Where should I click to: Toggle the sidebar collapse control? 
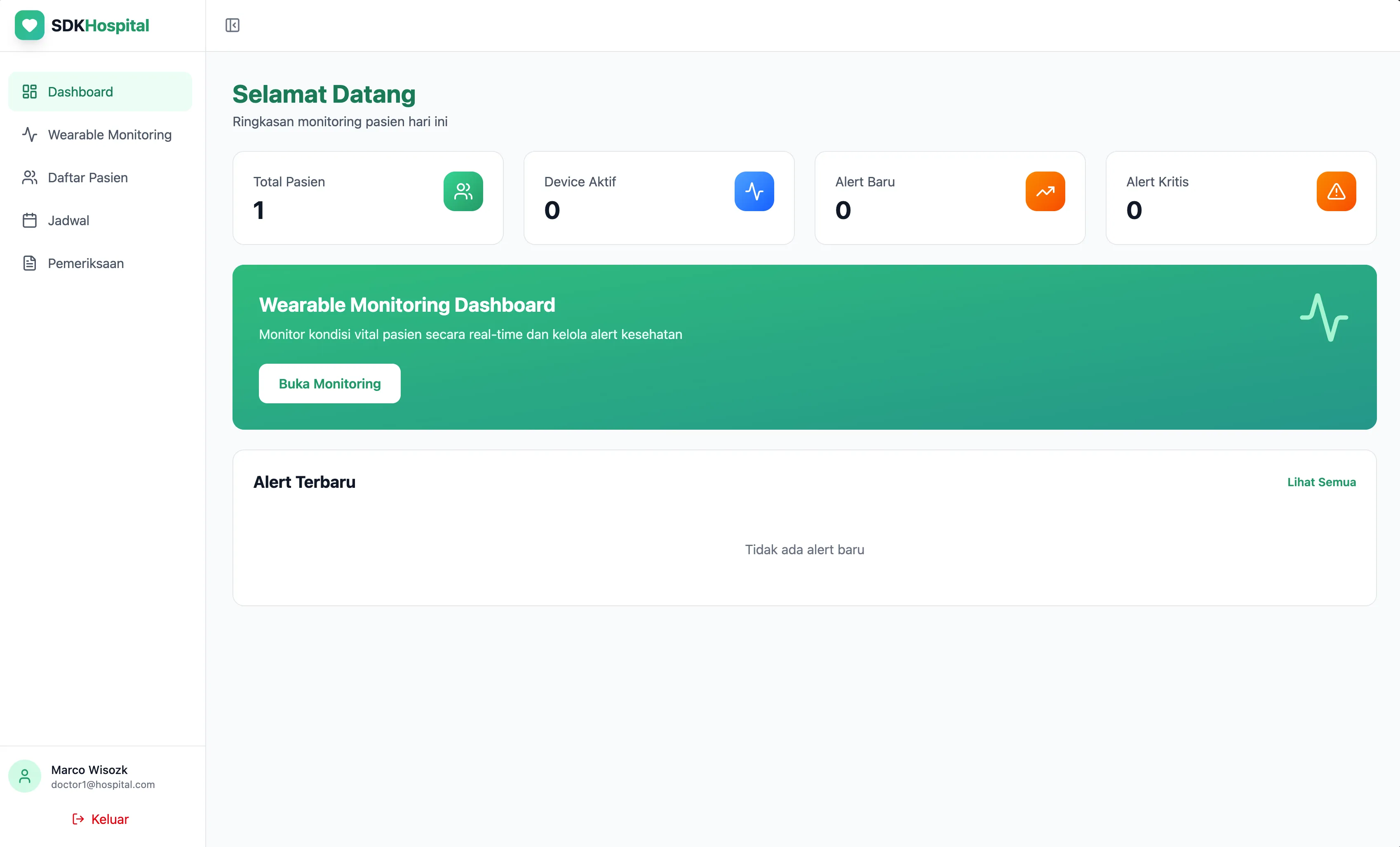click(232, 25)
